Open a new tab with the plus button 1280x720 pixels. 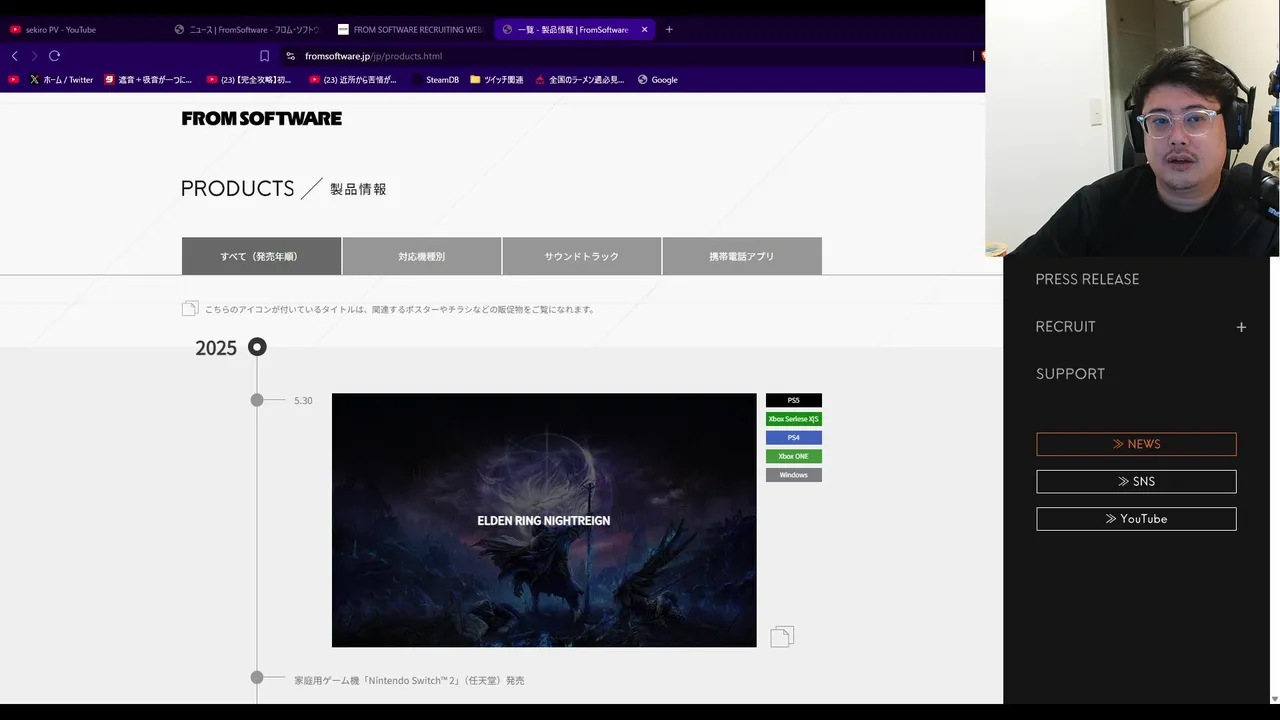pyautogui.click(x=669, y=29)
